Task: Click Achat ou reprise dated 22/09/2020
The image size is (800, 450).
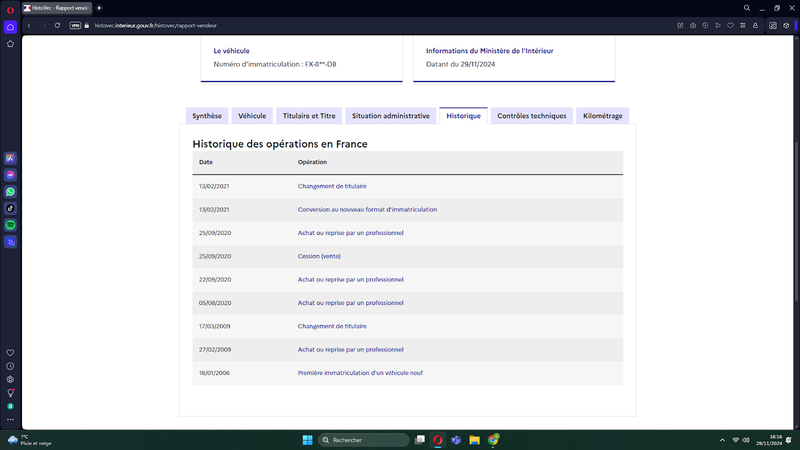Action: click(351, 280)
